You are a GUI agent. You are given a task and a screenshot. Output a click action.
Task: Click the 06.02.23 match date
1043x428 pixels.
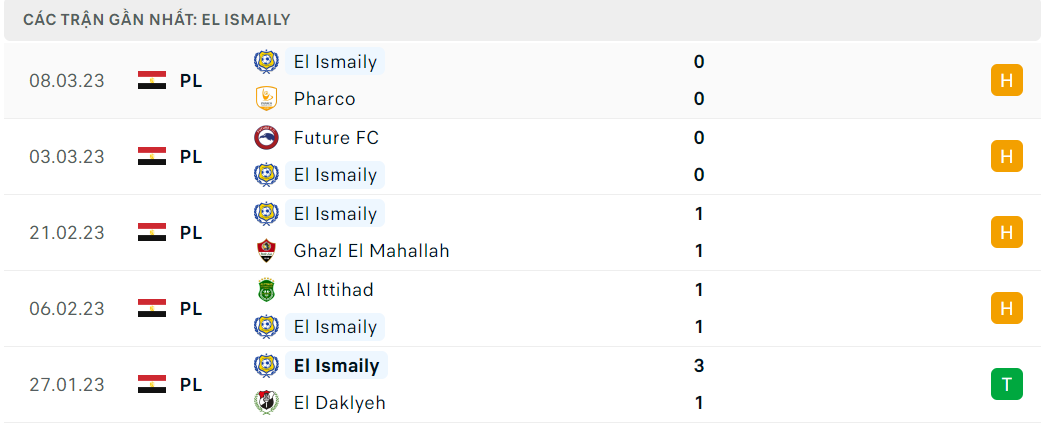tap(67, 309)
